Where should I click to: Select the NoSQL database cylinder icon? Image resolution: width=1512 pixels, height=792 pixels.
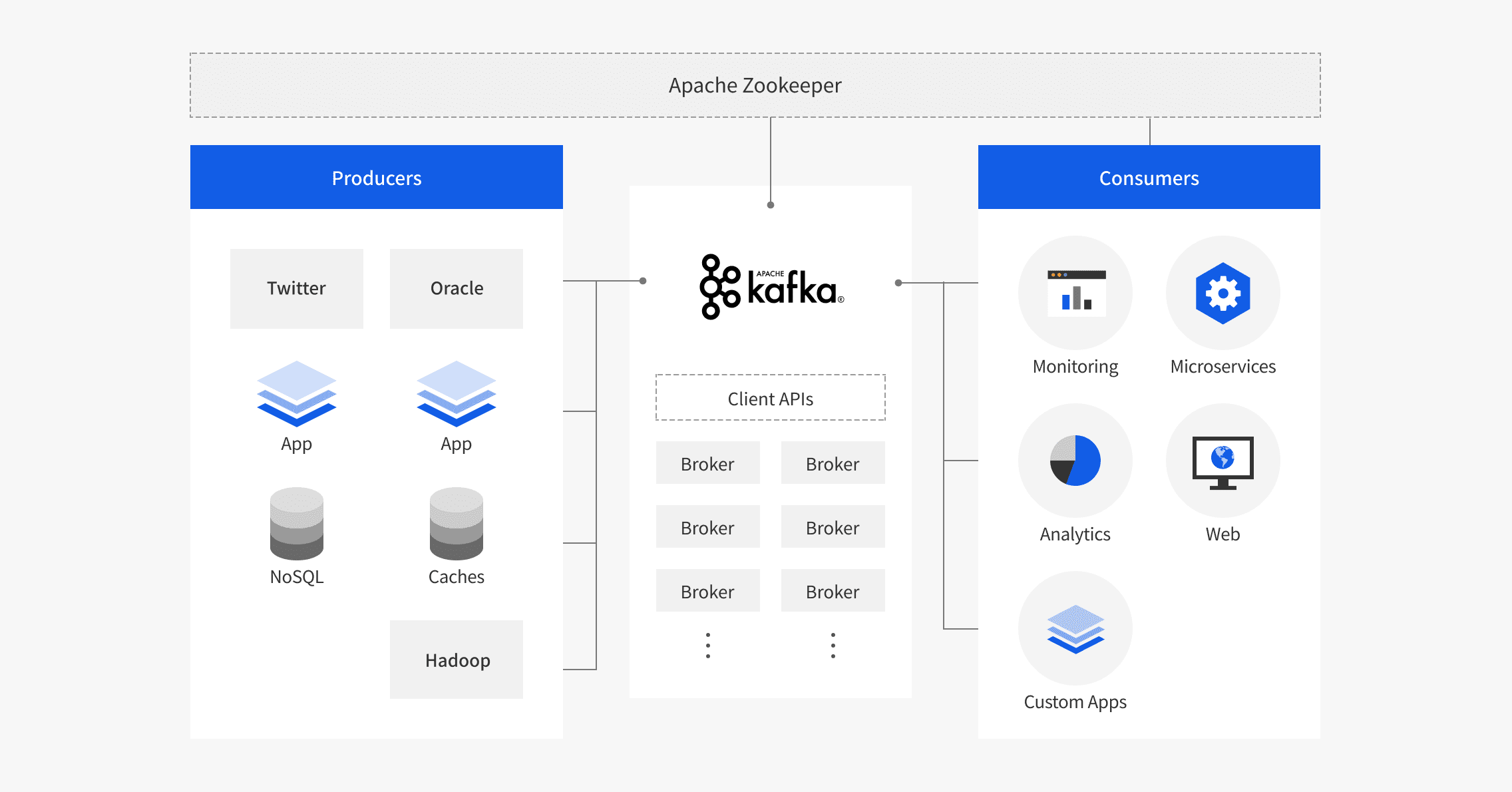pyautogui.click(x=297, y=524)
